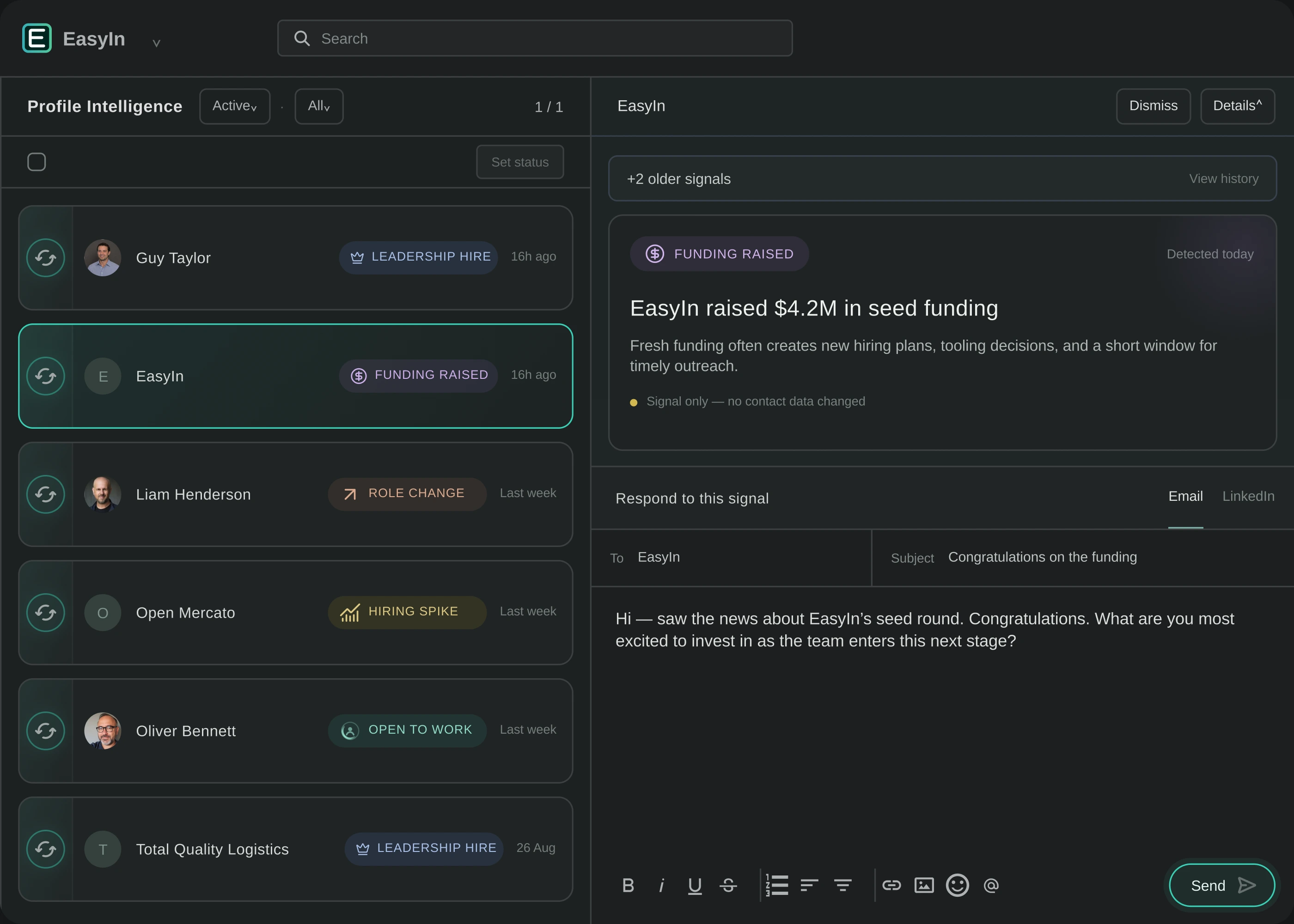This screenshot has height=924, width=1294.
Task: Insert a numbered list in the email
Action: point(777,885)
